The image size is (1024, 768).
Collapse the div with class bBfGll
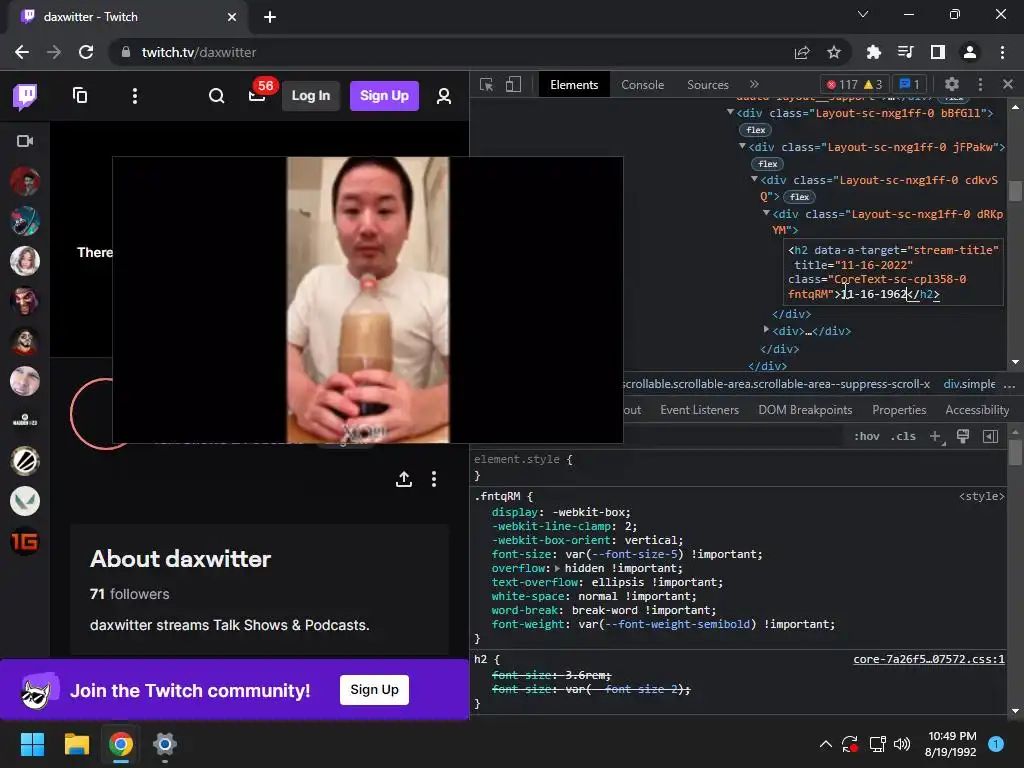pos(730,112)
